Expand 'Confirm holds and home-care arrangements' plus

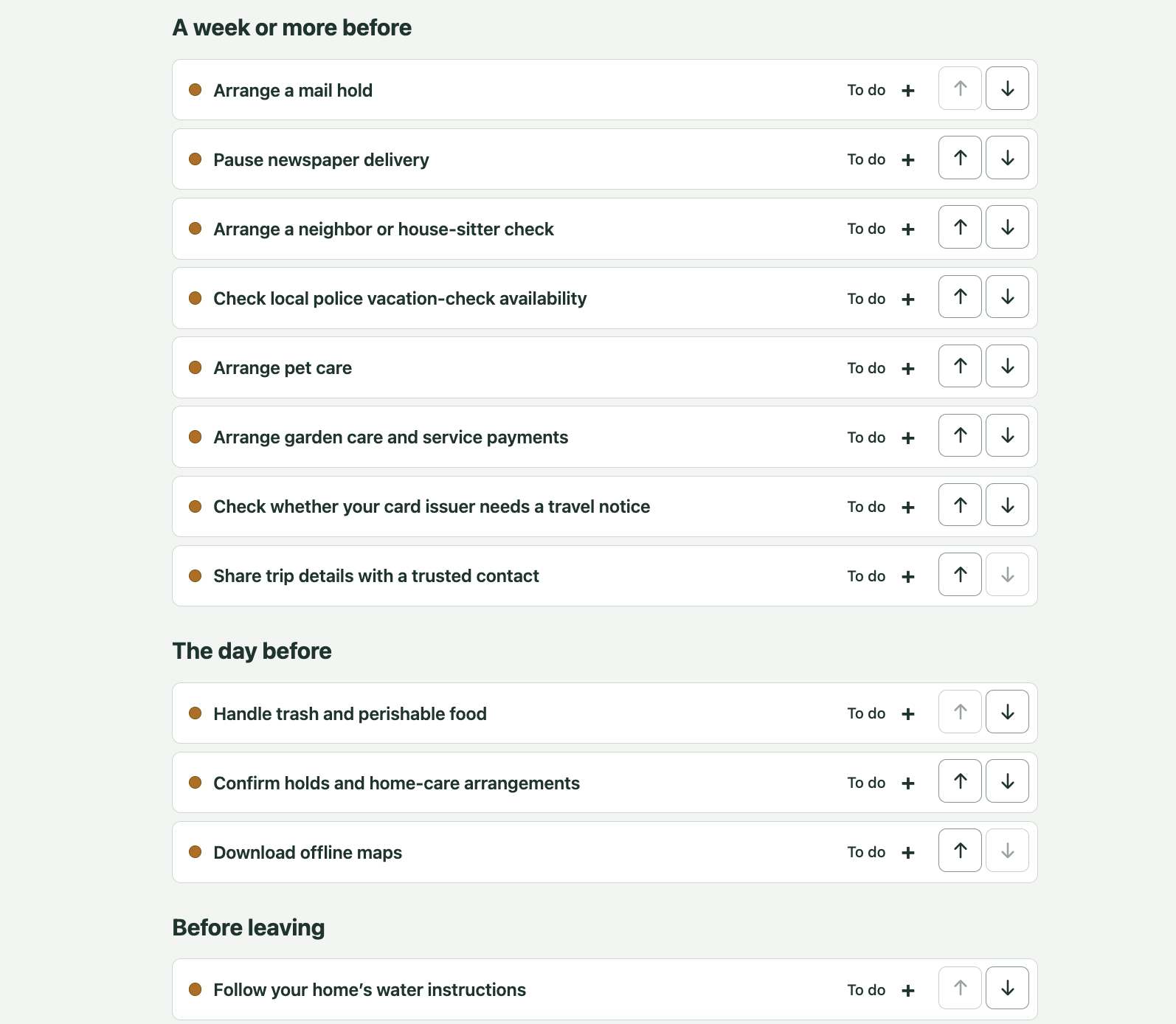pyautogui.click(x=908, y=783)
